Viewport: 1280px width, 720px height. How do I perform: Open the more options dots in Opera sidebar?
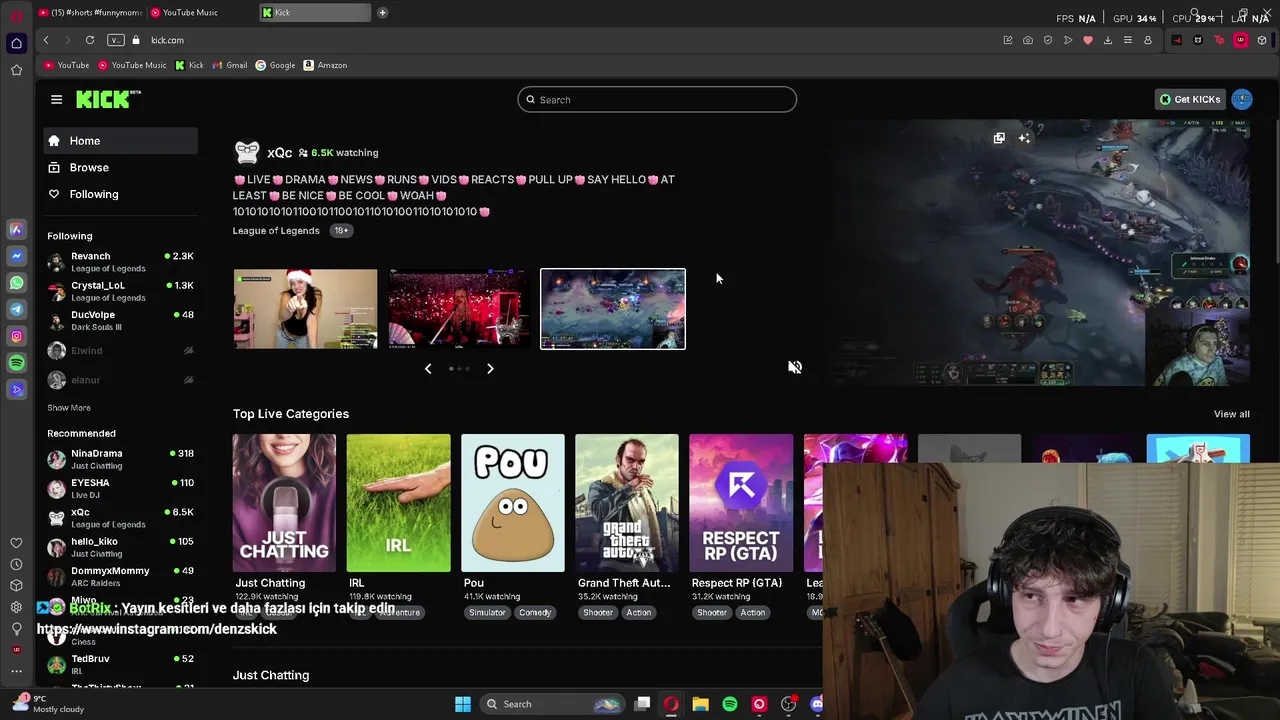coord(16,671)
